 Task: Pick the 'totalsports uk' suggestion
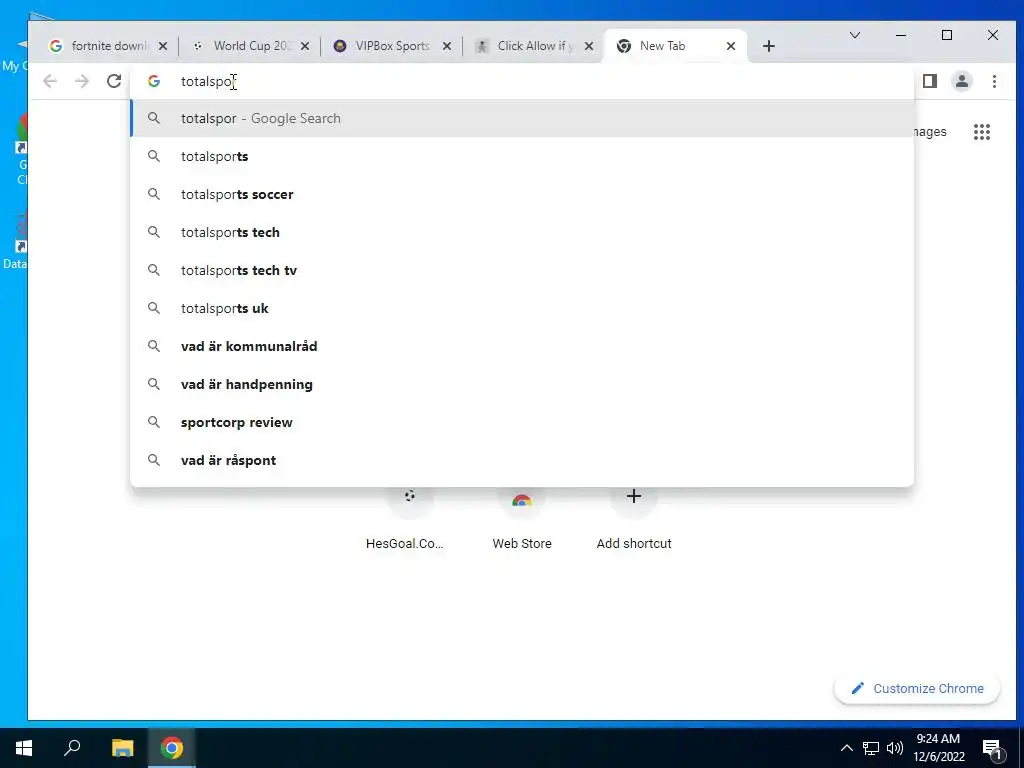522,308
